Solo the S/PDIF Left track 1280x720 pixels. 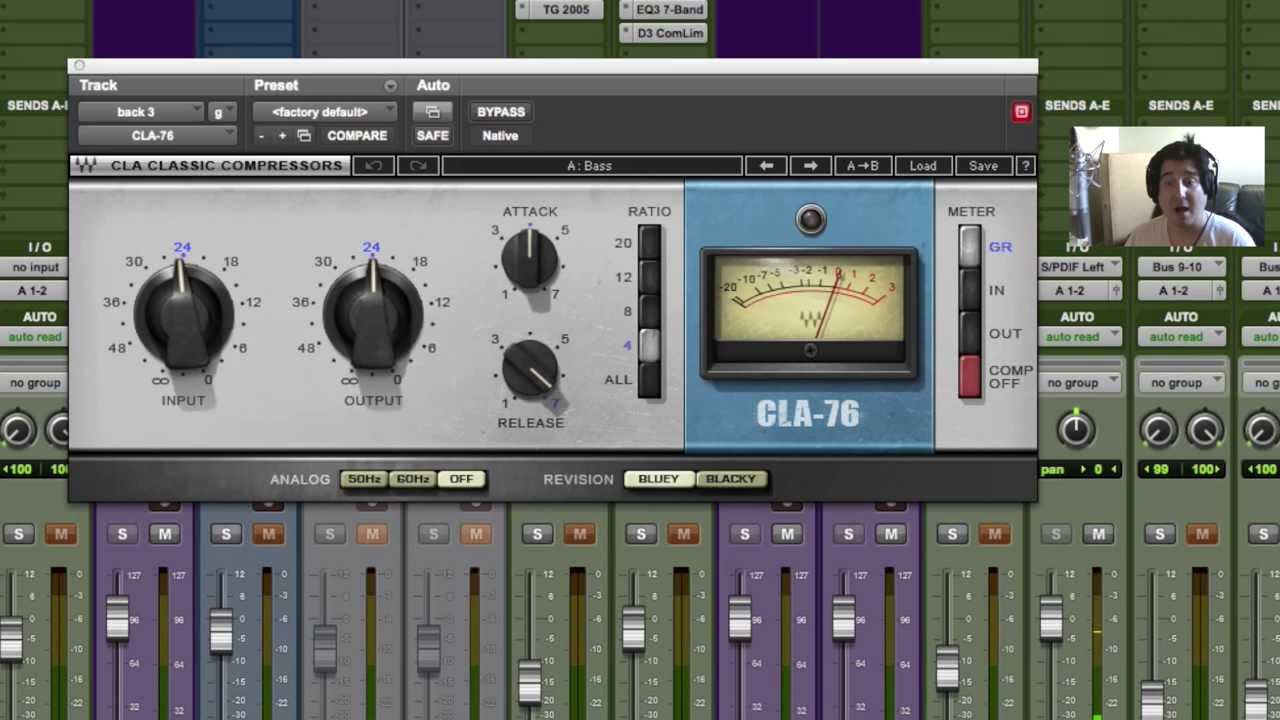[1056, 535]
